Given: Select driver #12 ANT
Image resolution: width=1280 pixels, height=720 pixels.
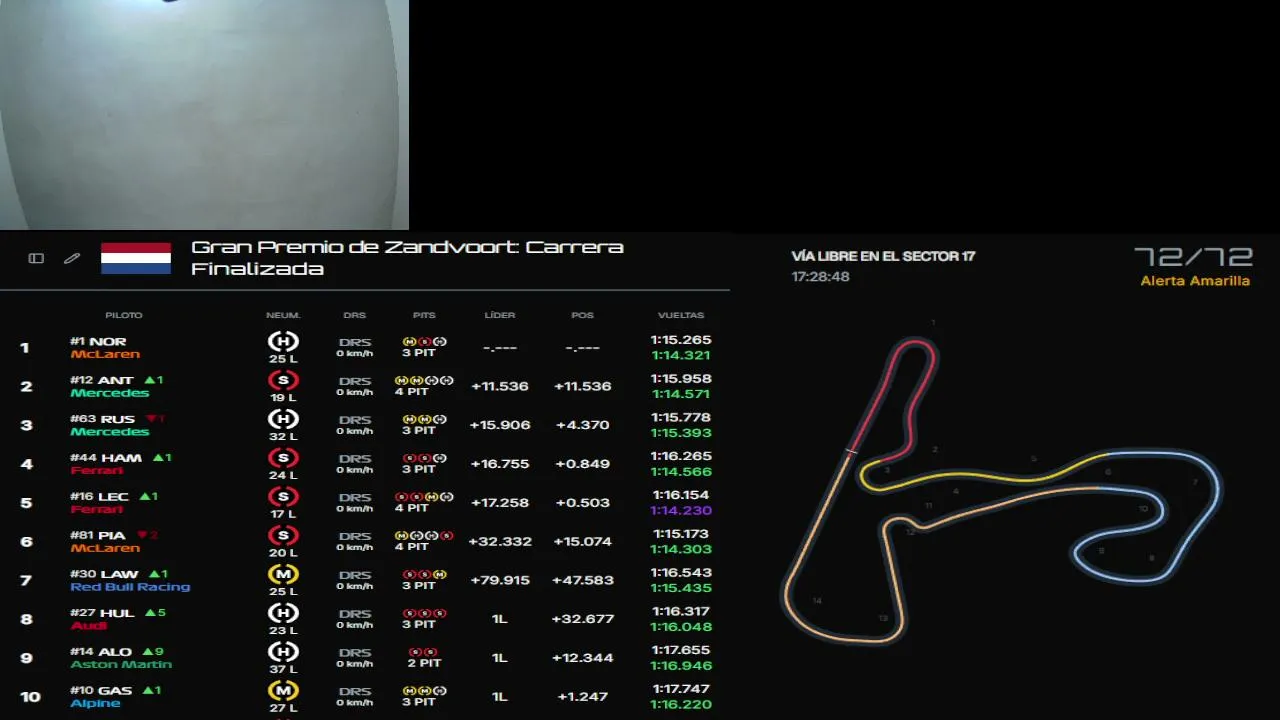Looking at the screenshot, I should point(101,380).
